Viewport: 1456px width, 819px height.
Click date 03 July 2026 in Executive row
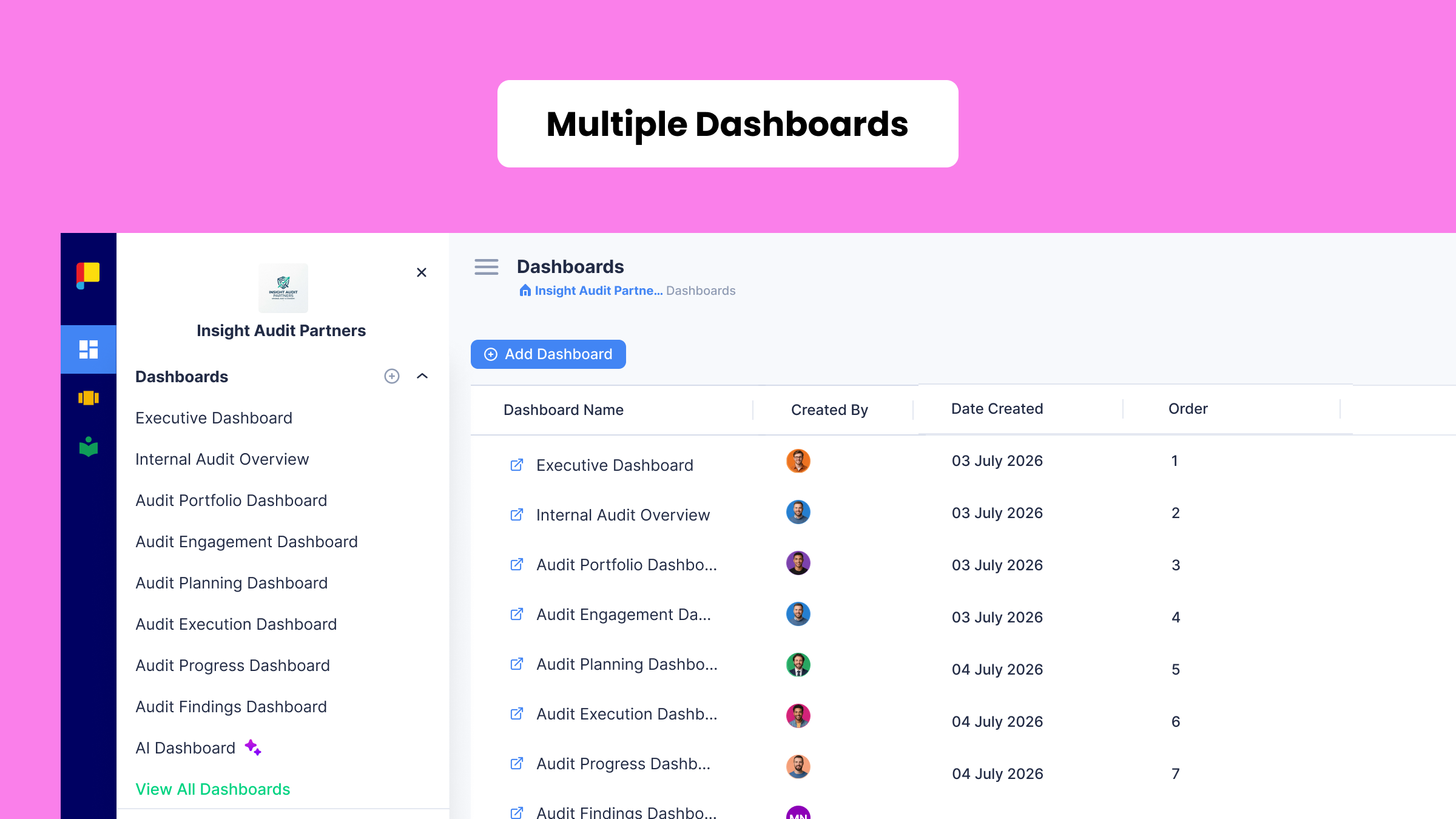coord(997,461)
